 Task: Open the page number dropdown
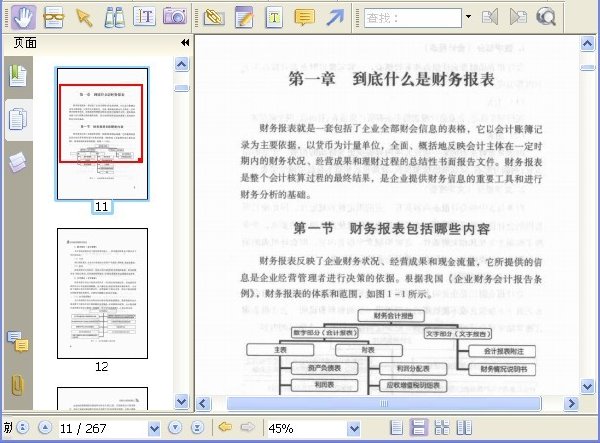pos(154,429)
